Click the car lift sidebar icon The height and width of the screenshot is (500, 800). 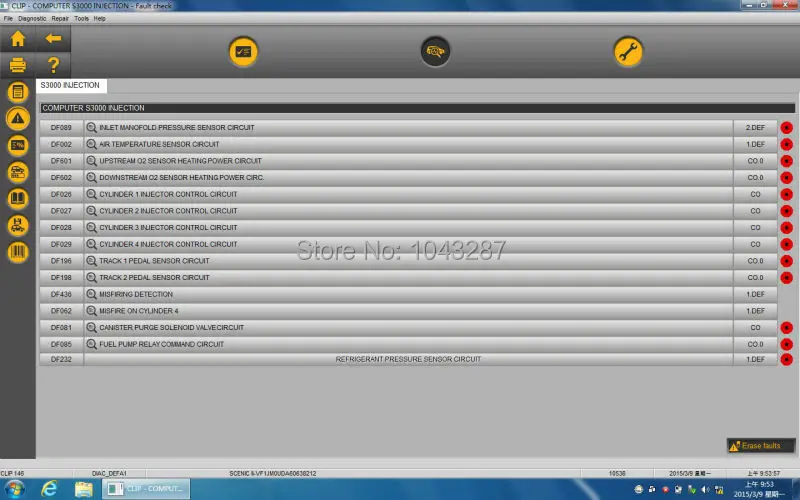(18, 225)
